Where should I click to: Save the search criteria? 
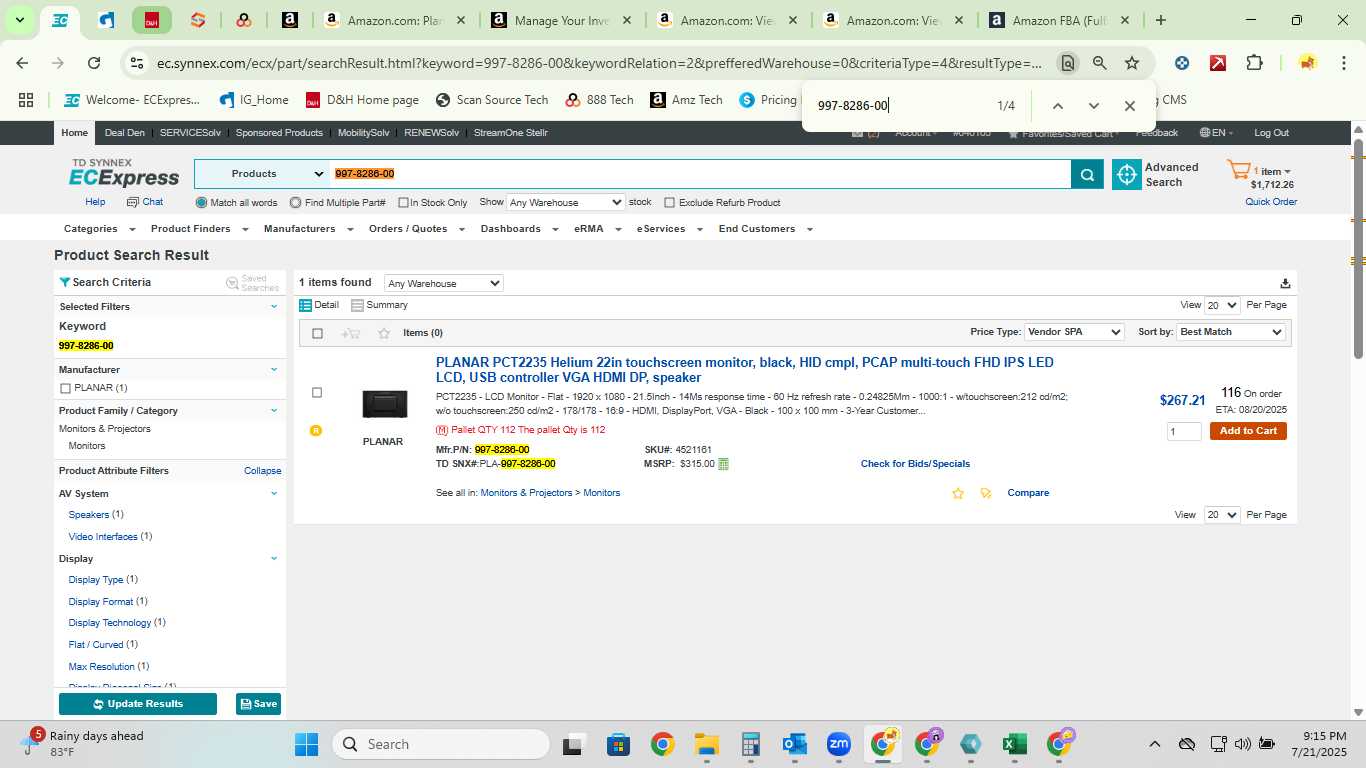258,704
